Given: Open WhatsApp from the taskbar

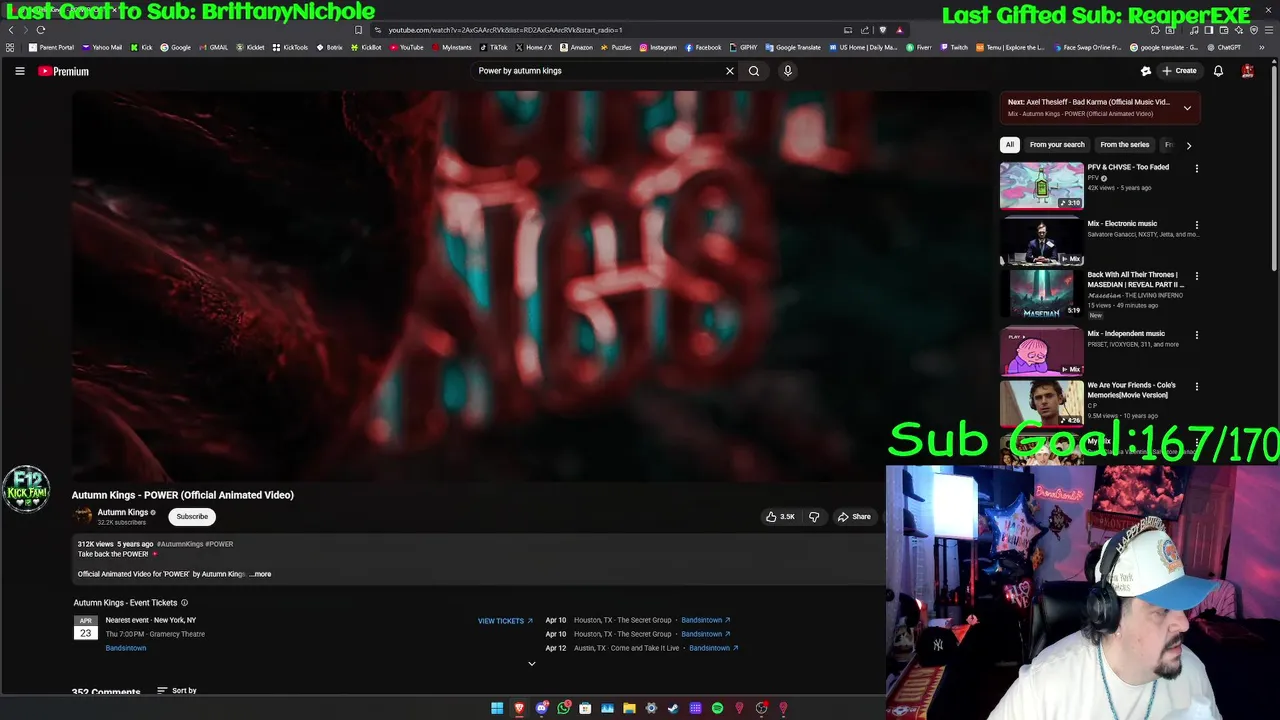Looking at the screenshot, I should [564, 708].
